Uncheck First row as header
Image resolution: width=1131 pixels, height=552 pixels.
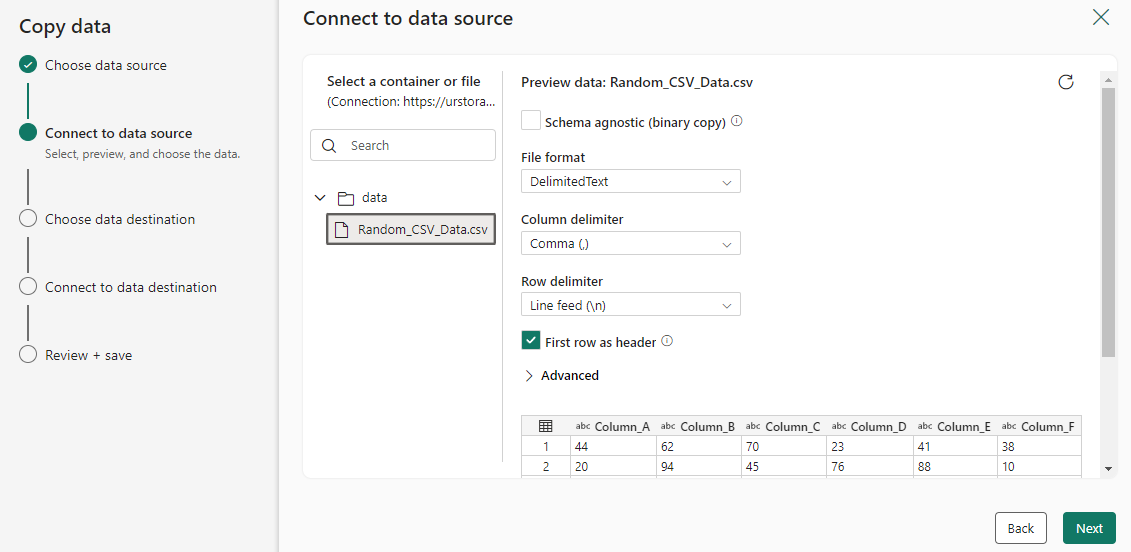pyautogui.click(x=531, y=341)
